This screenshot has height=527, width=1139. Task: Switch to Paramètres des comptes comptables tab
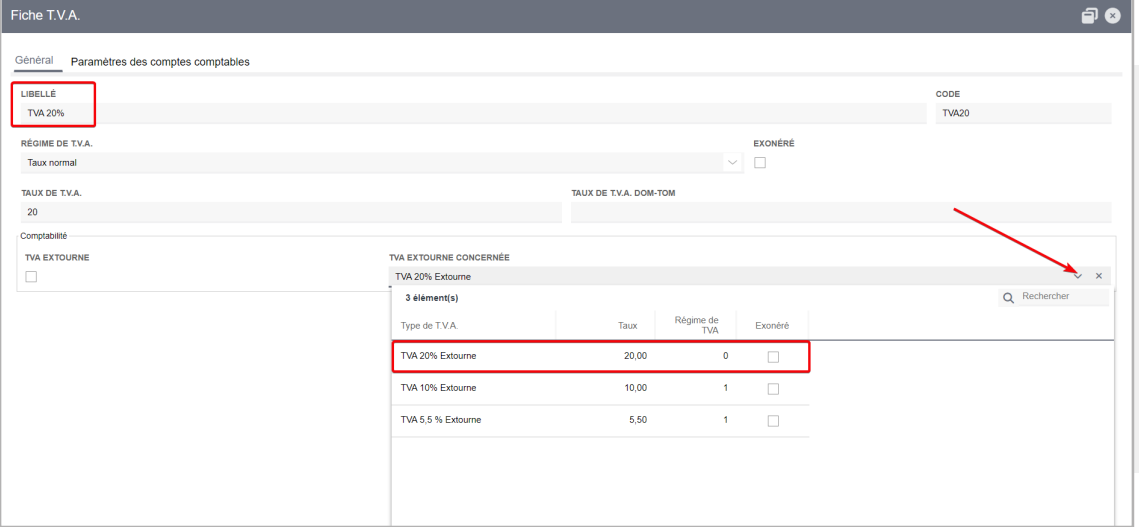click(x=160, y=62)
